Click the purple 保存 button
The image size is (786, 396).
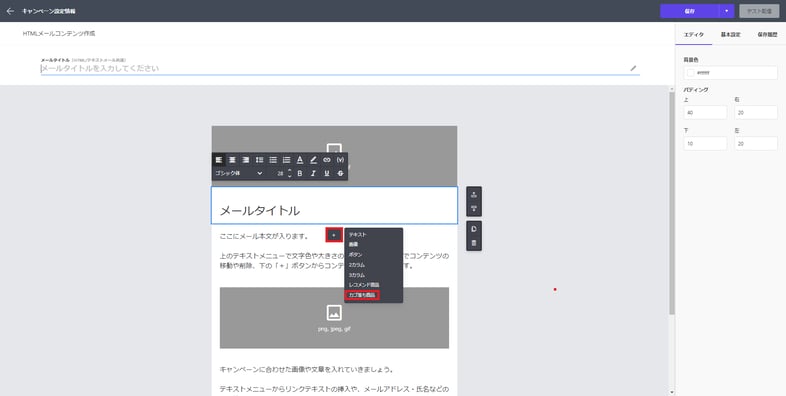pos(690,11)
